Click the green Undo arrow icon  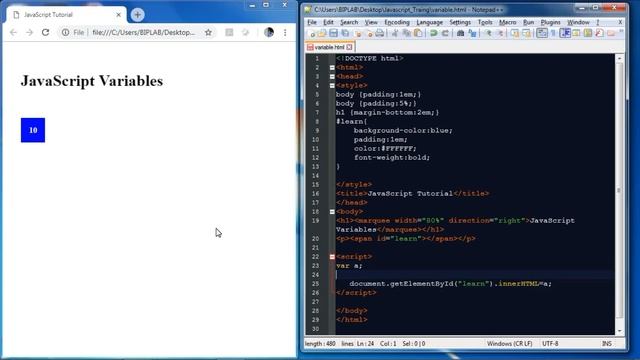[x=433, y=33]
